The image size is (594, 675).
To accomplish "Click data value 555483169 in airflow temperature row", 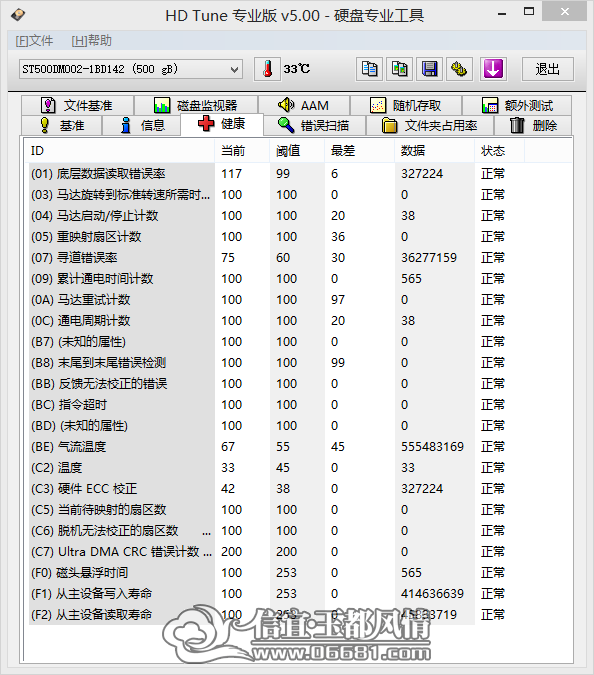I will 432,447.
